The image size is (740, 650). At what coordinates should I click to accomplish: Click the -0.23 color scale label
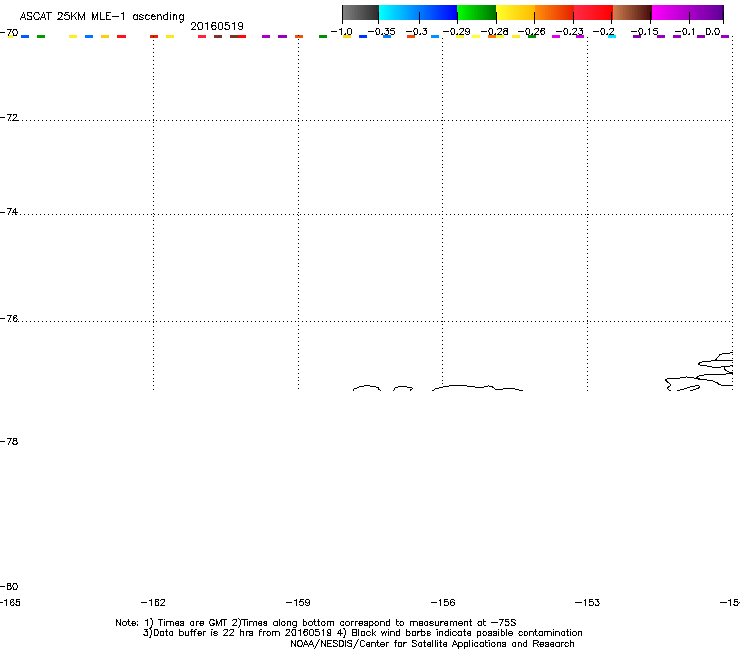(x=569, y=32)
